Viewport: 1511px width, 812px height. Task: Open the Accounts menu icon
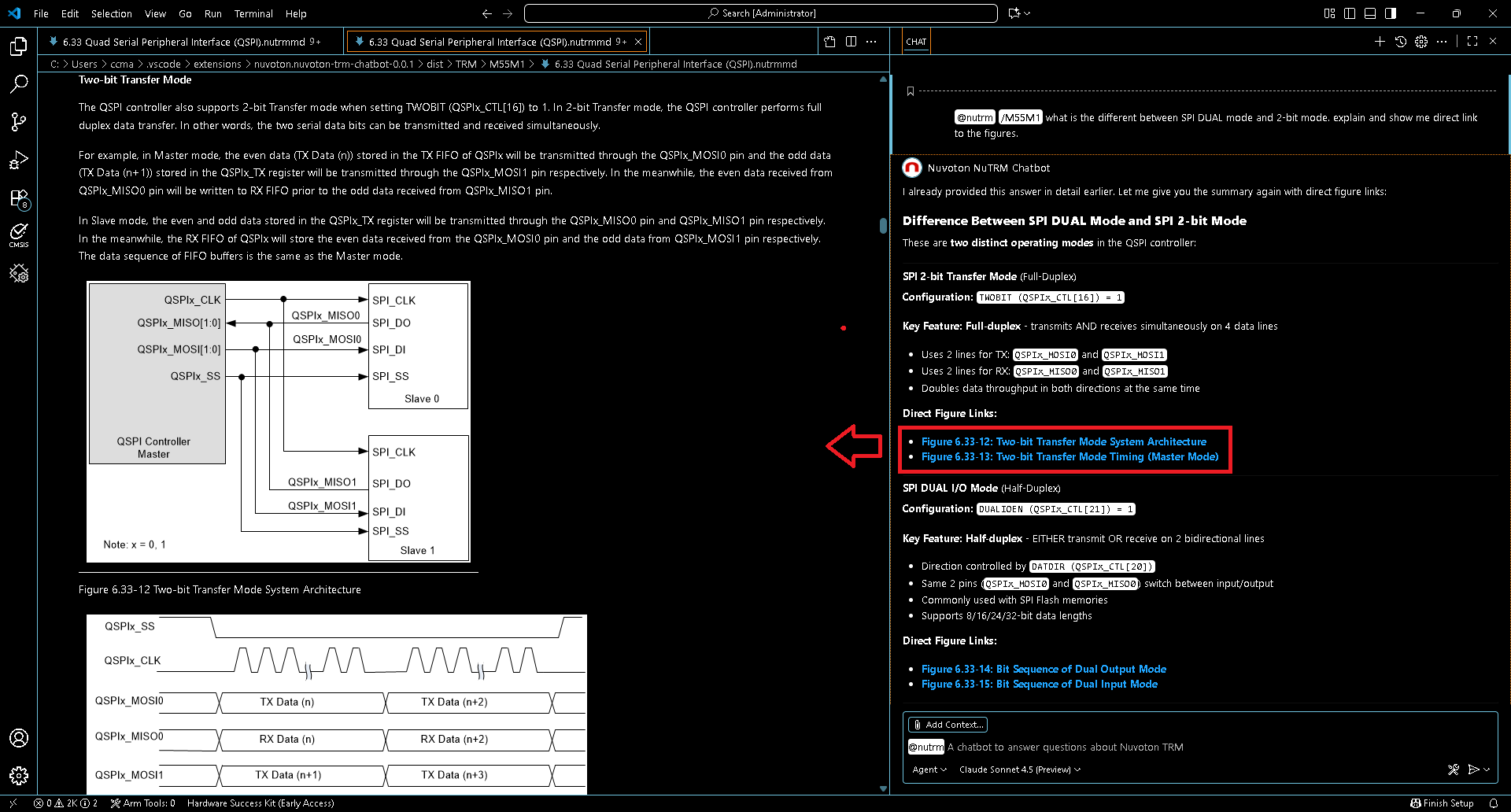(19, 738)
